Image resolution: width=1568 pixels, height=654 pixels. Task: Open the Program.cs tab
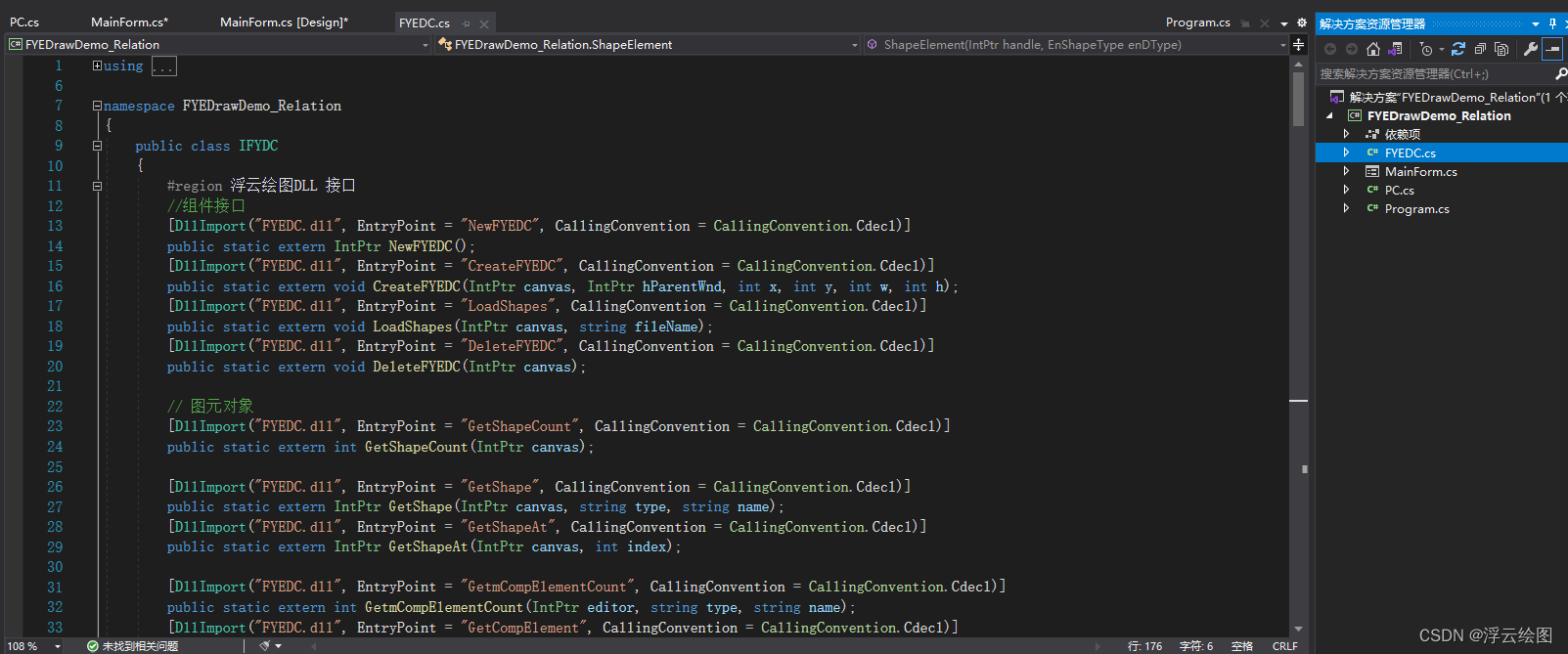(1197, 22)
